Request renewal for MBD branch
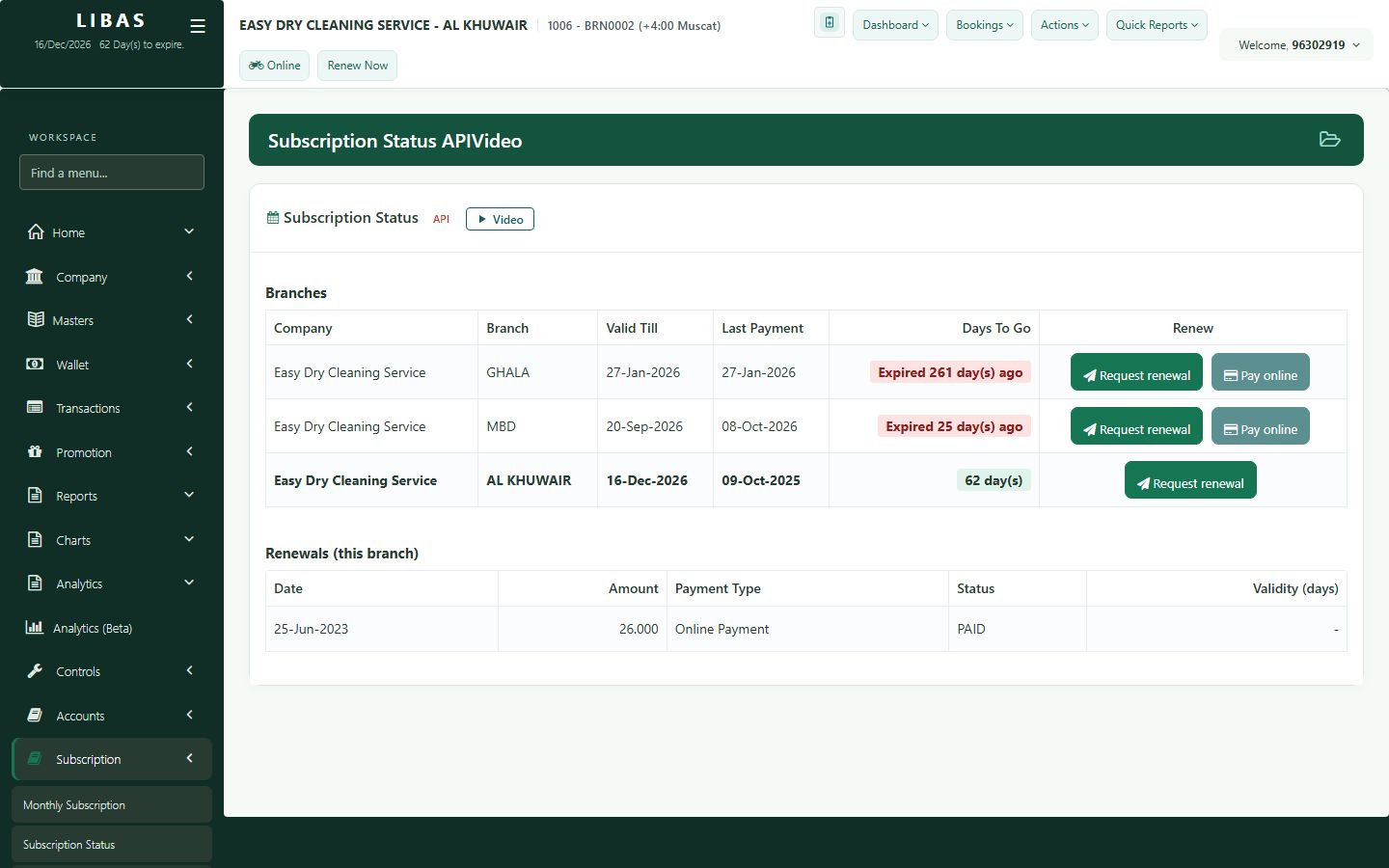Viewport: 1389px width, 868px height. 1136,426
